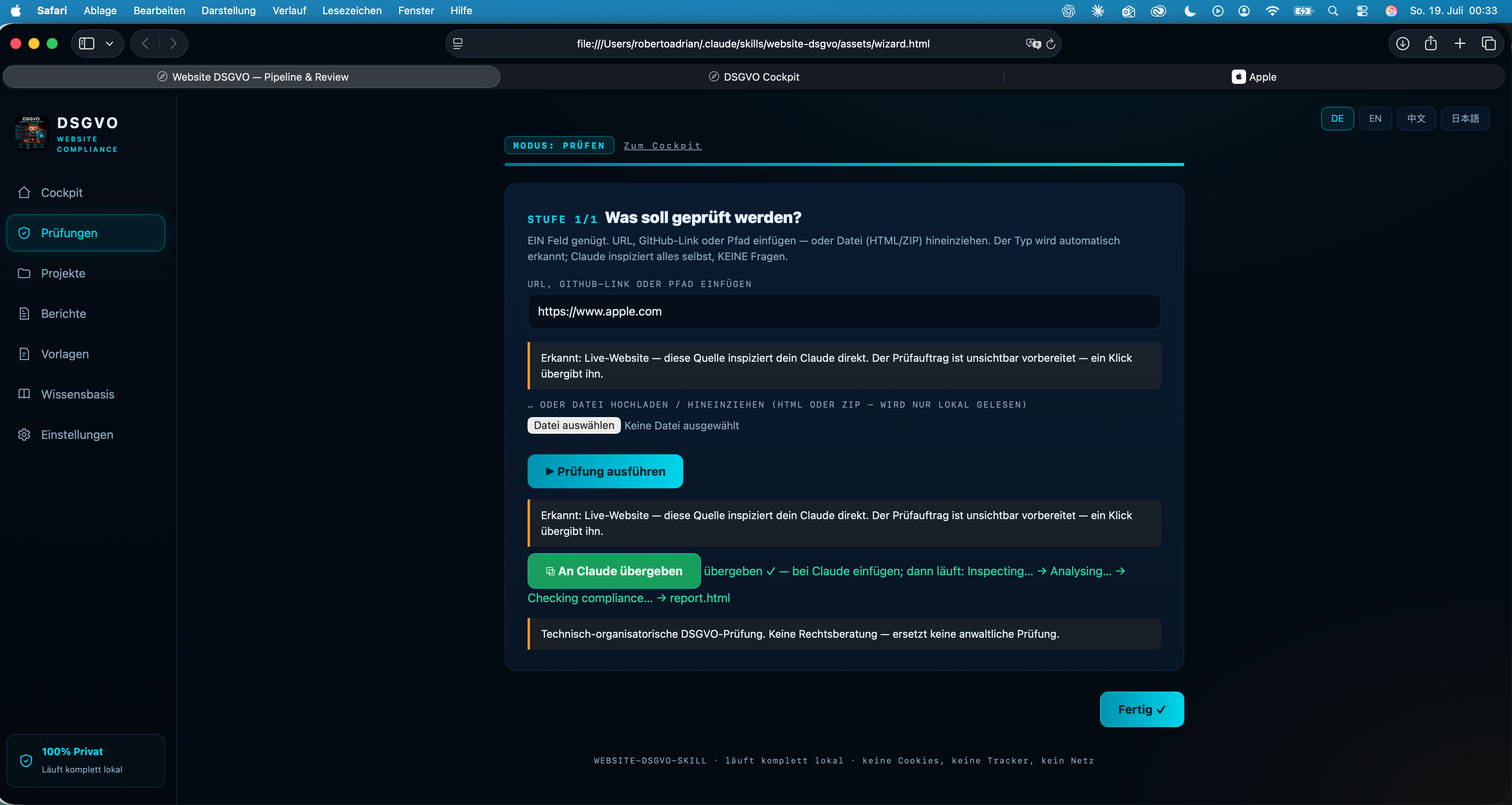Click the battery status icon

(x=1303, y=11)
